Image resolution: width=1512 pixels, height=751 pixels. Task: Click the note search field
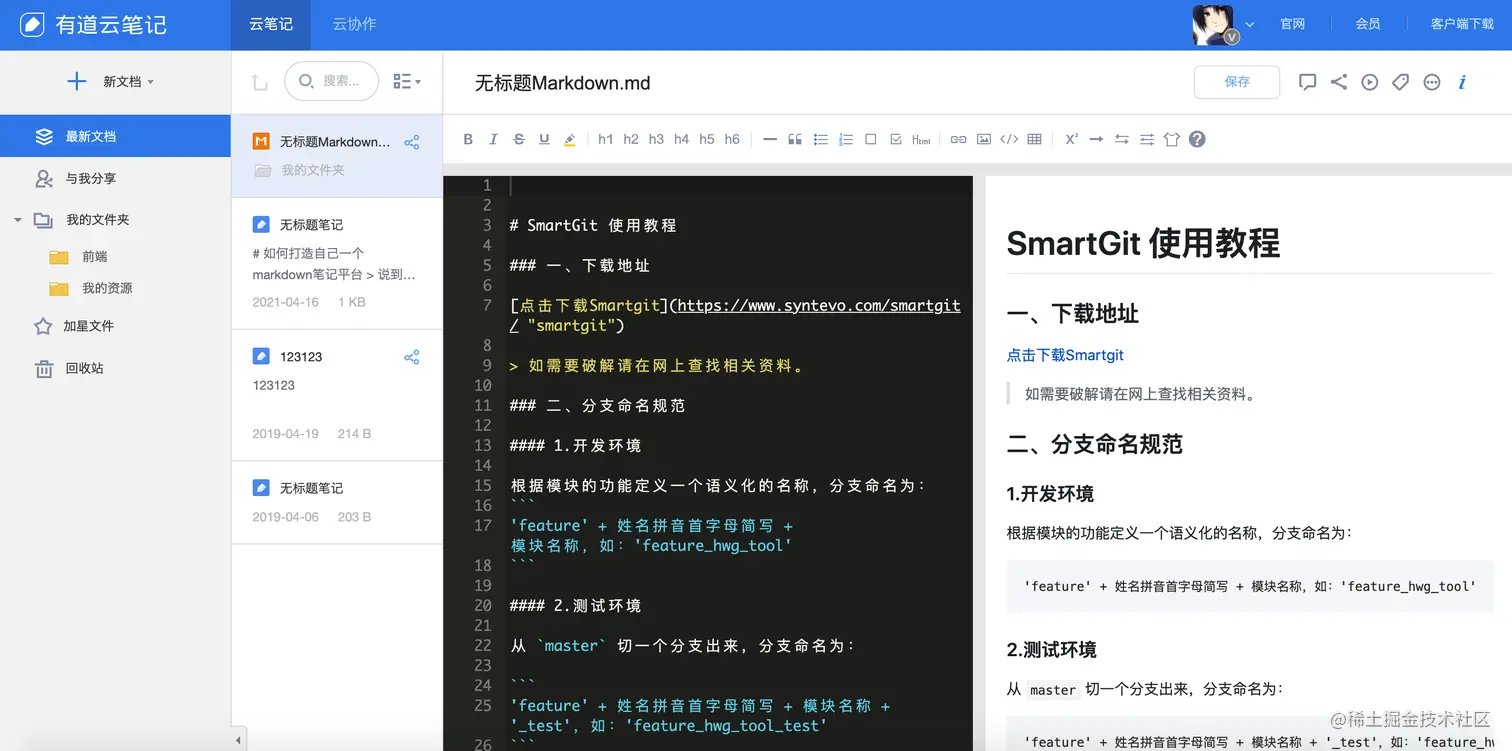pos(332,81)
